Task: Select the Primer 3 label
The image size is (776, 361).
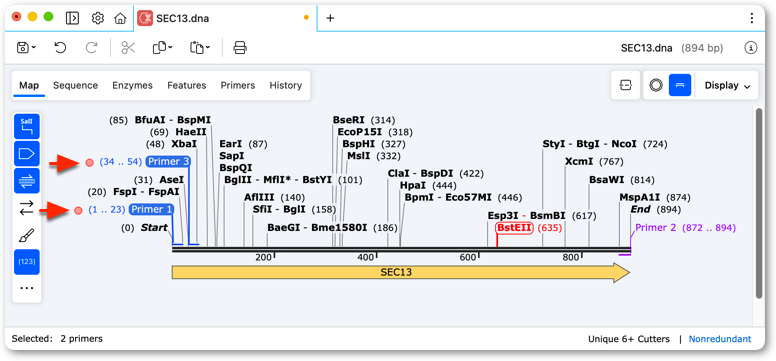Action: point(168,161)
